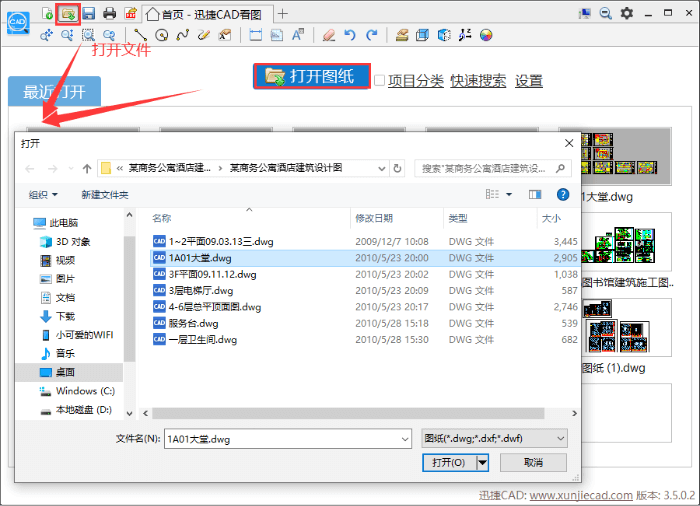This screenshot has width=700, height=506.
Task: Click the 3D box view icon
Action: click(x=422, y=35)
